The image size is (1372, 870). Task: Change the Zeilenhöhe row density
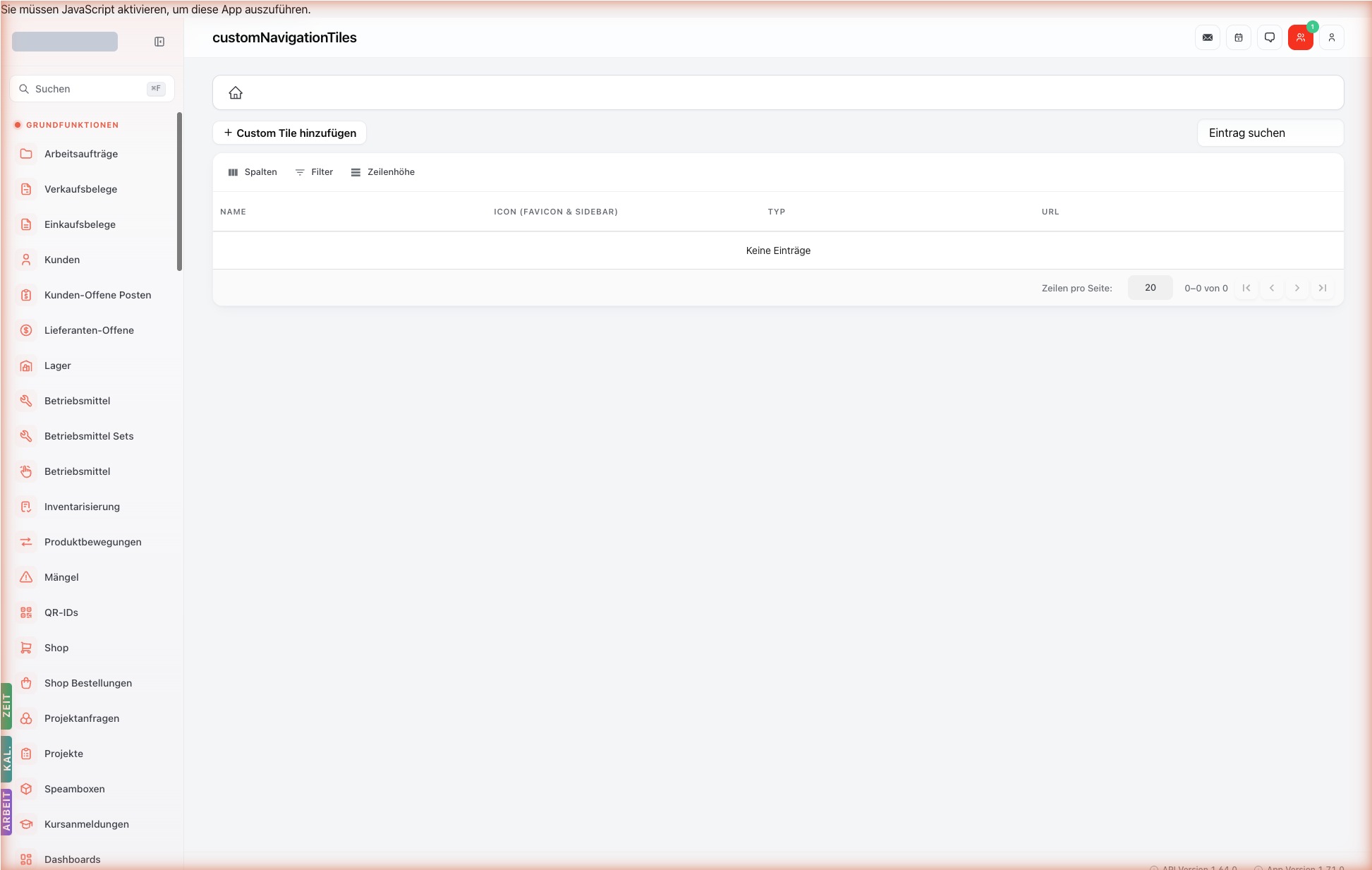click(383, 172)
